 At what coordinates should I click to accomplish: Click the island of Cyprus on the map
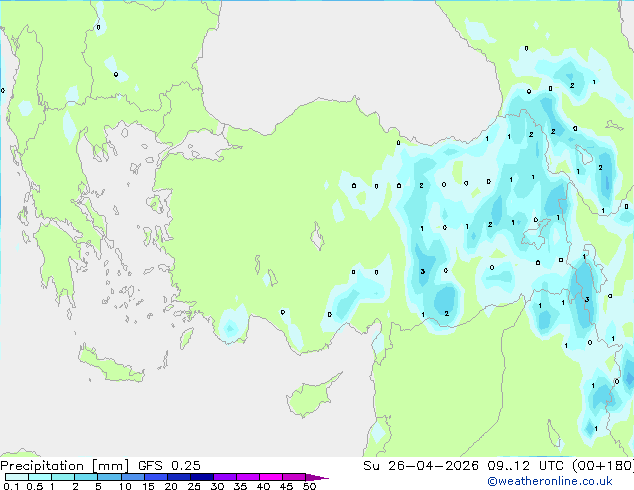click(311, 396)
